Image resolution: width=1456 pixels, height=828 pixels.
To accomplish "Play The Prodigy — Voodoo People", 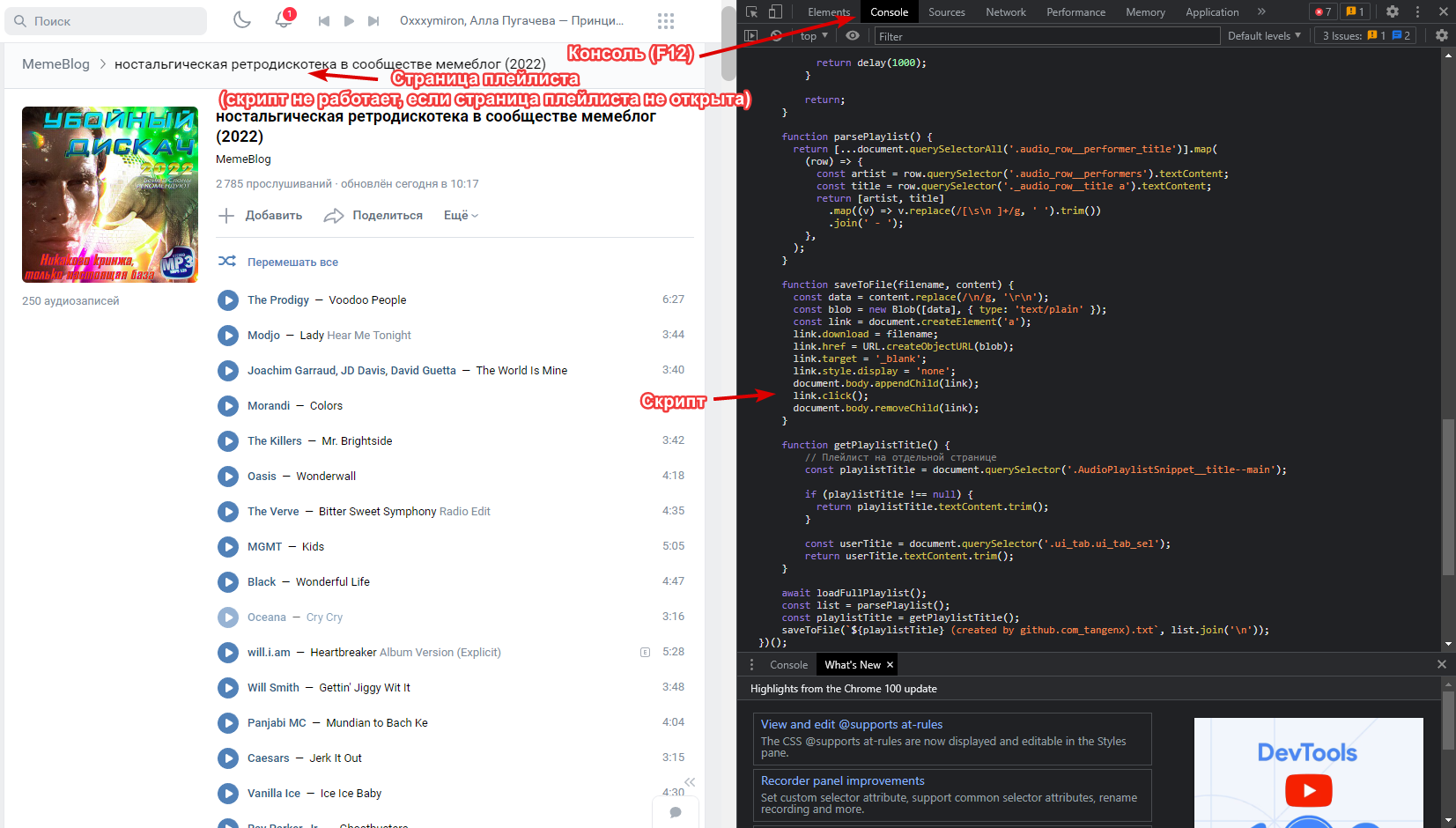I will pos(228,300).
